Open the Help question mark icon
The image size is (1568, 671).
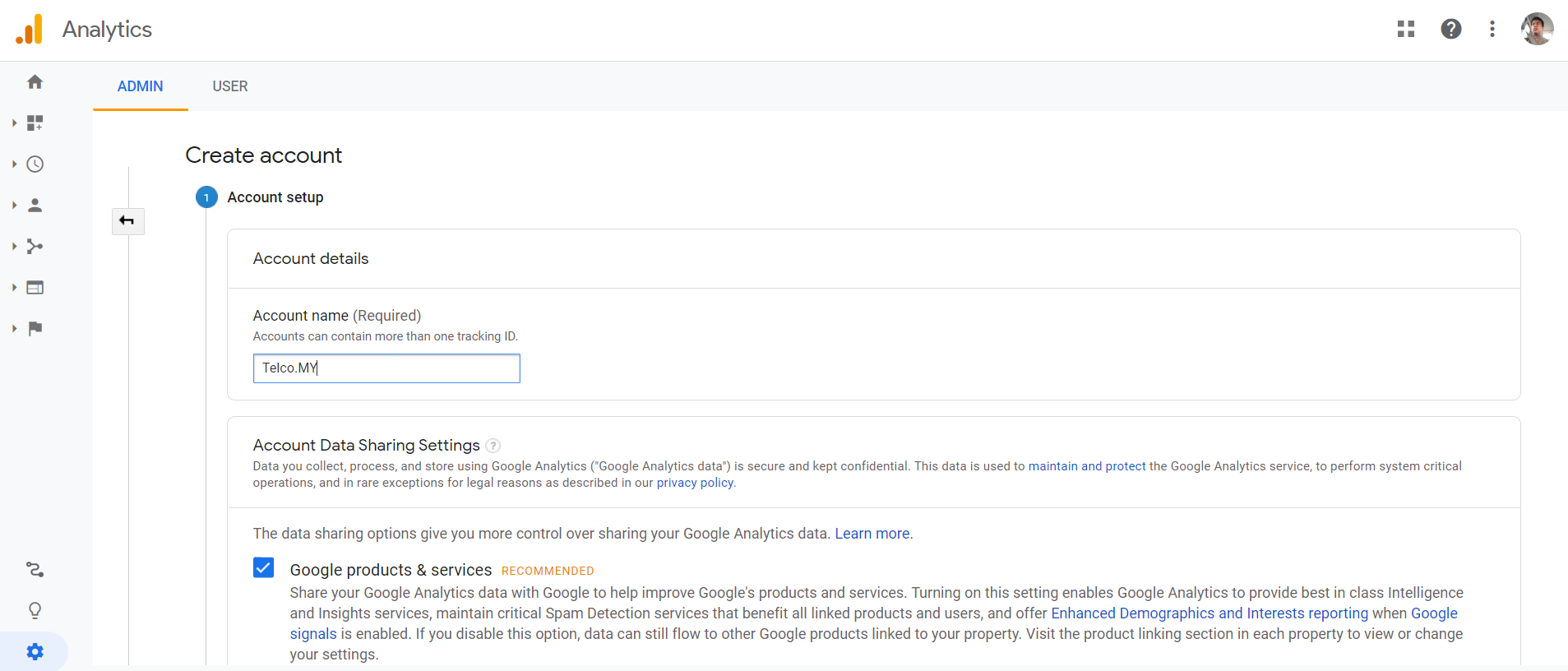point(1450,30)
